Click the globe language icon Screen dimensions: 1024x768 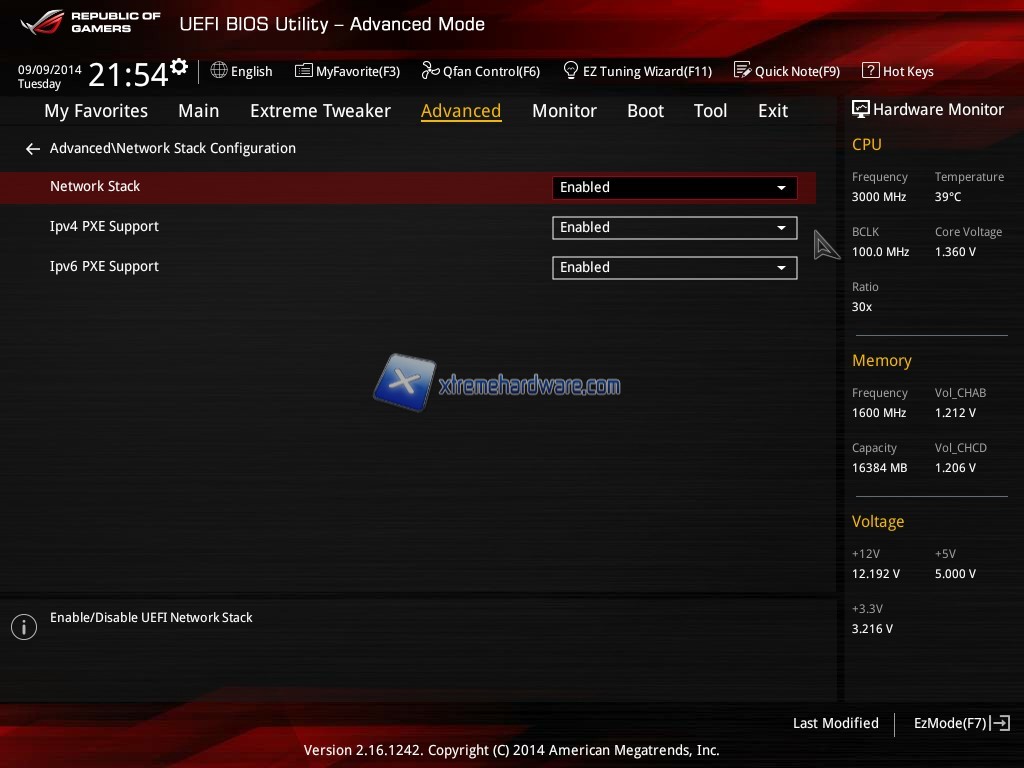[x=219, y=71]
